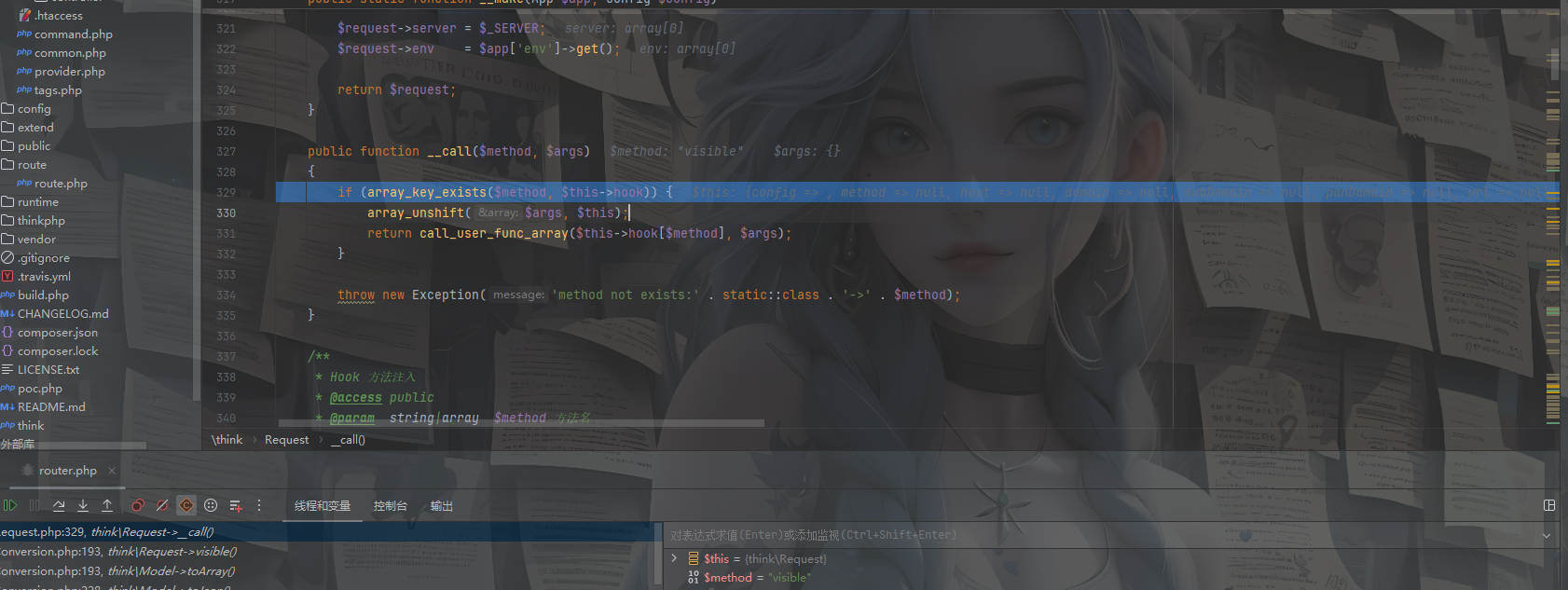Open the evaluate expression history dropdown
Screen dimensions: 1568x590
1547,535
